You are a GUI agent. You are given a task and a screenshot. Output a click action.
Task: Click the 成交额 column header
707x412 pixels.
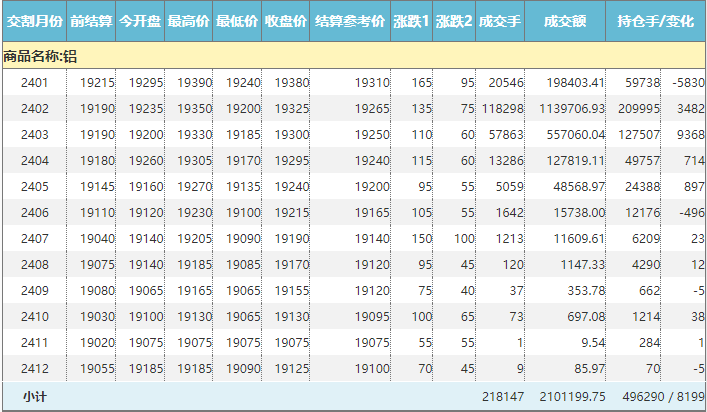point(565,21)
